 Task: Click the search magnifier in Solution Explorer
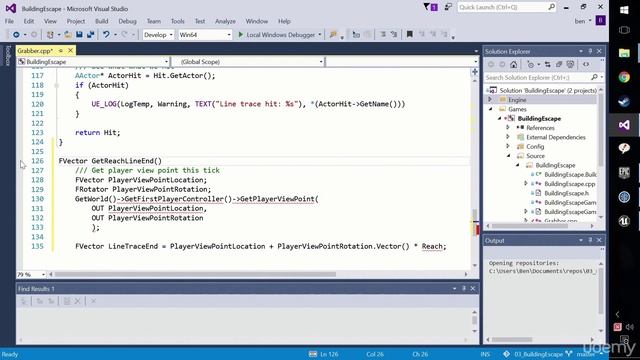tap(594, 77)
